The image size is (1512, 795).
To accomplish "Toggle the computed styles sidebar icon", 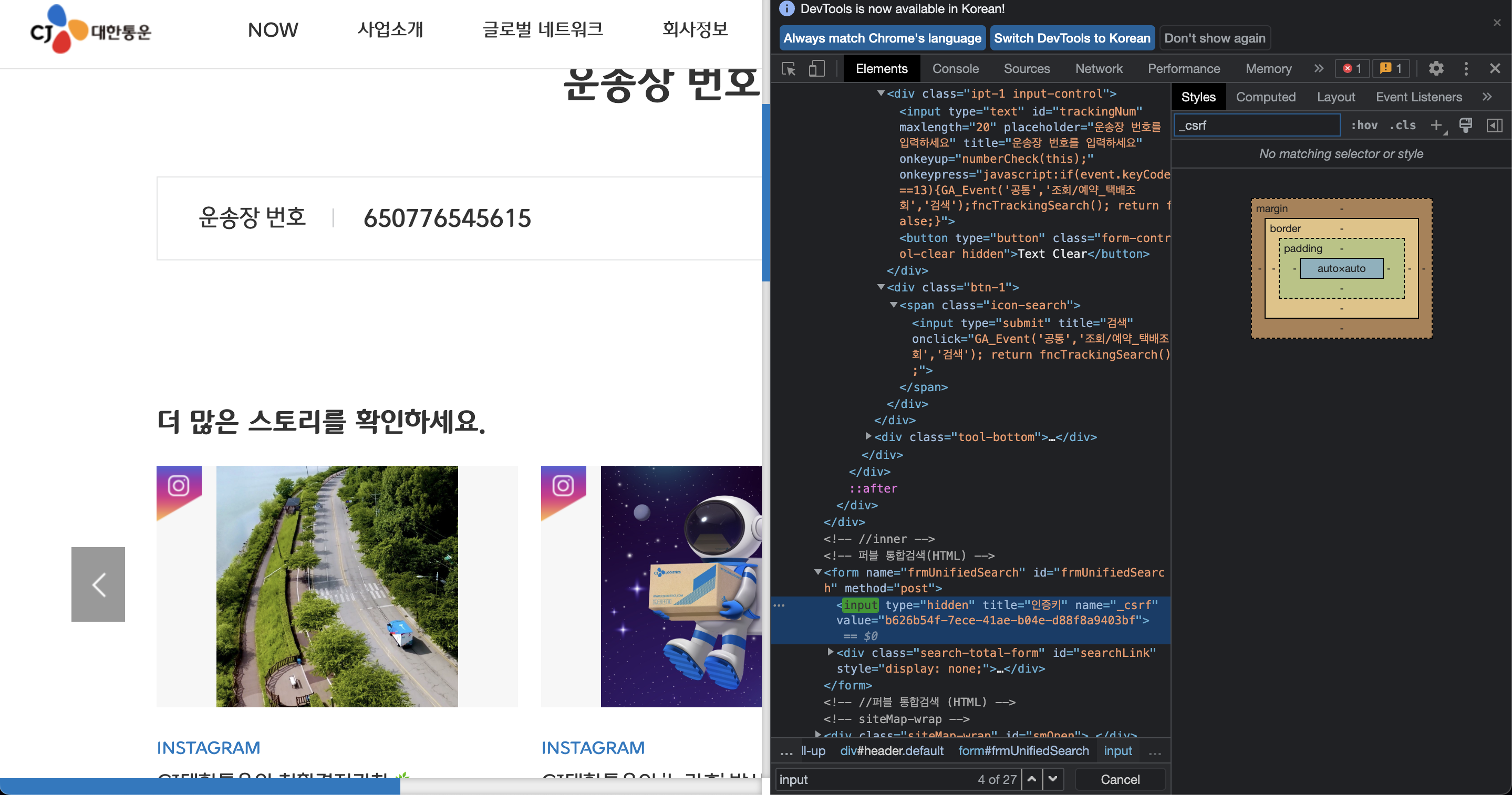I will pos(1494,125).
